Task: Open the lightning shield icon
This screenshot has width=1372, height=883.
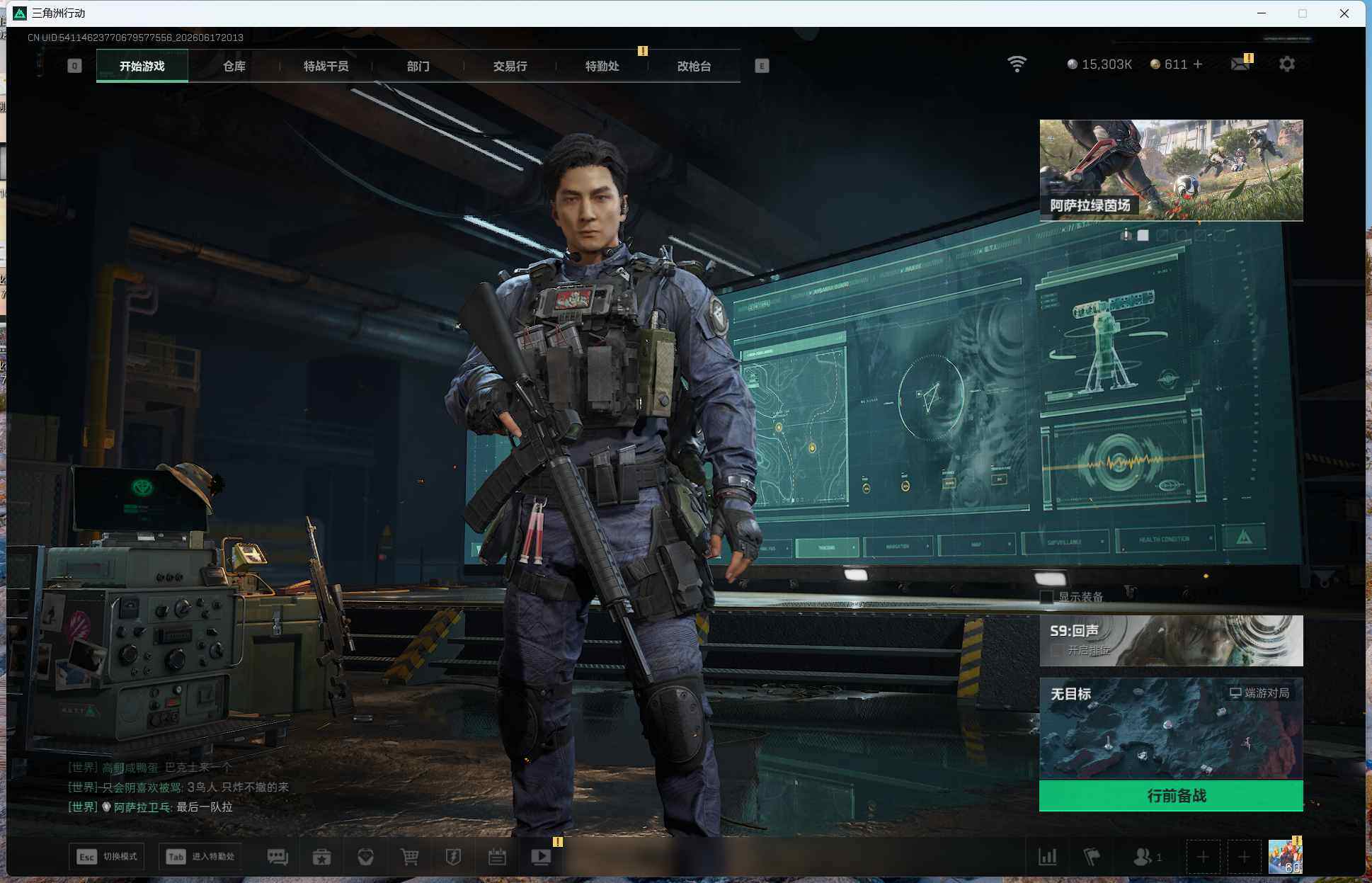Action: pos(453,857)
